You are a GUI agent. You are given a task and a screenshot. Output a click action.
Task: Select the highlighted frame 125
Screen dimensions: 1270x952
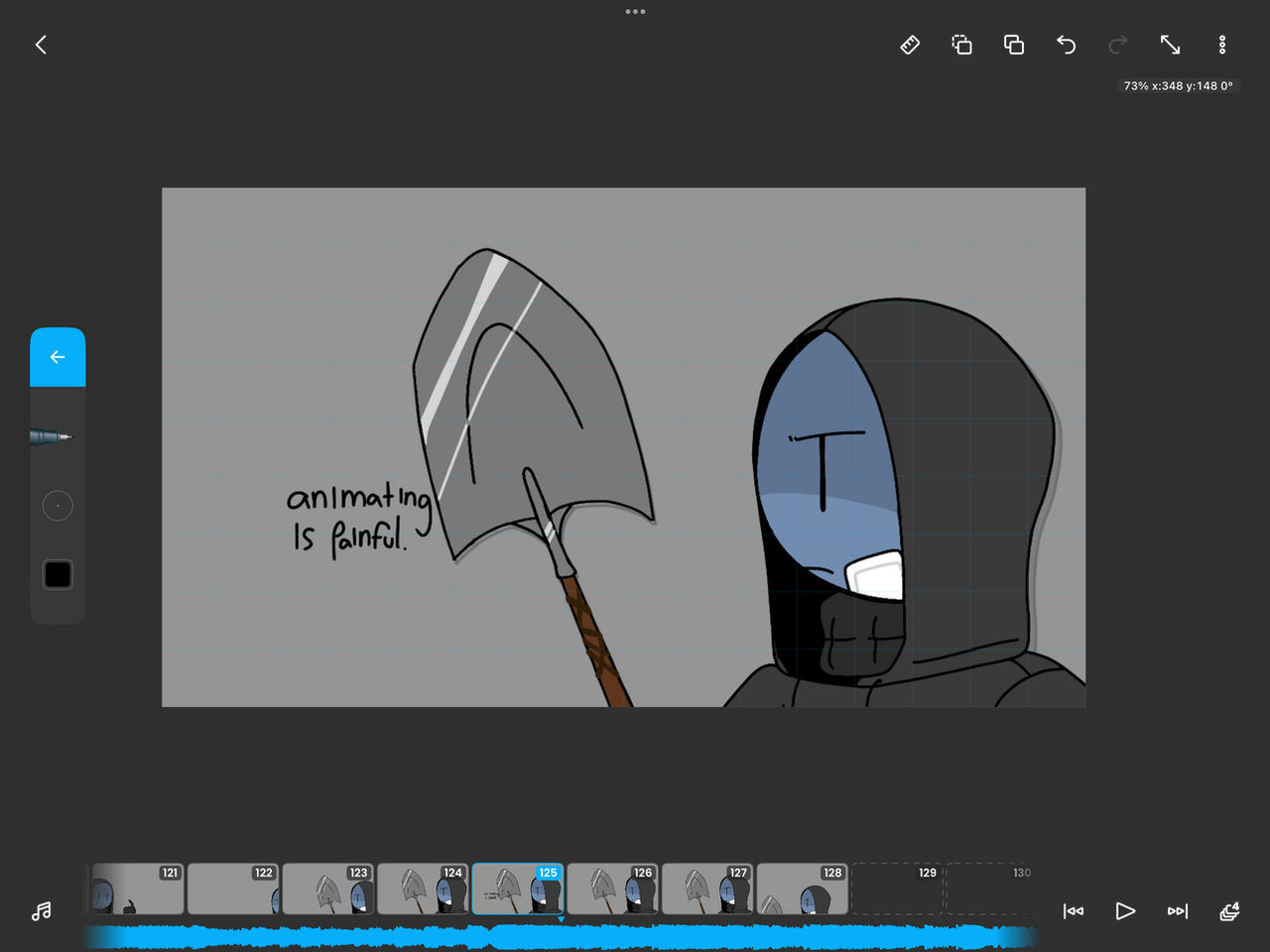coord(518,889)
